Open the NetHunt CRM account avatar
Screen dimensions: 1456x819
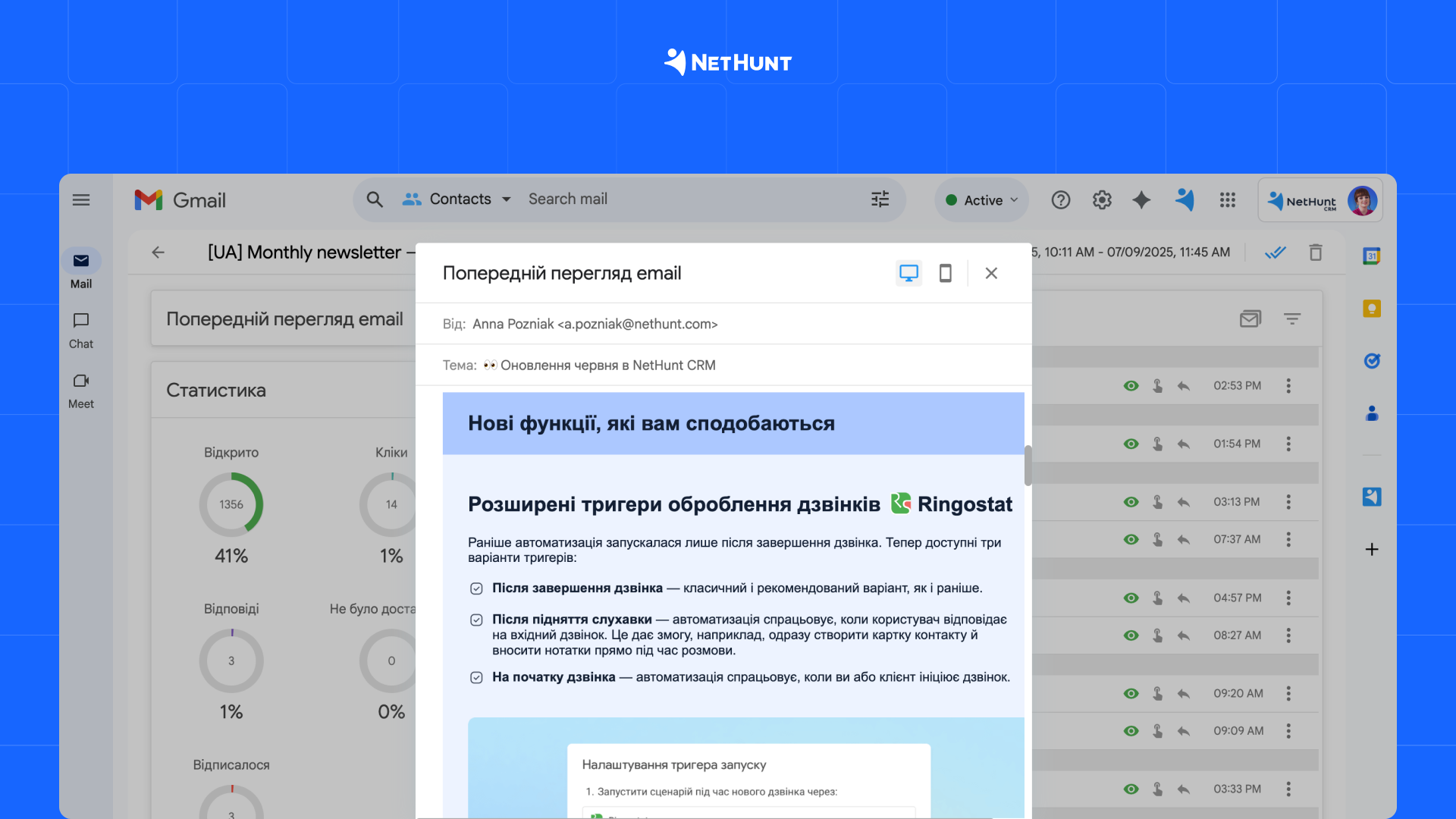coord(1362,201)
